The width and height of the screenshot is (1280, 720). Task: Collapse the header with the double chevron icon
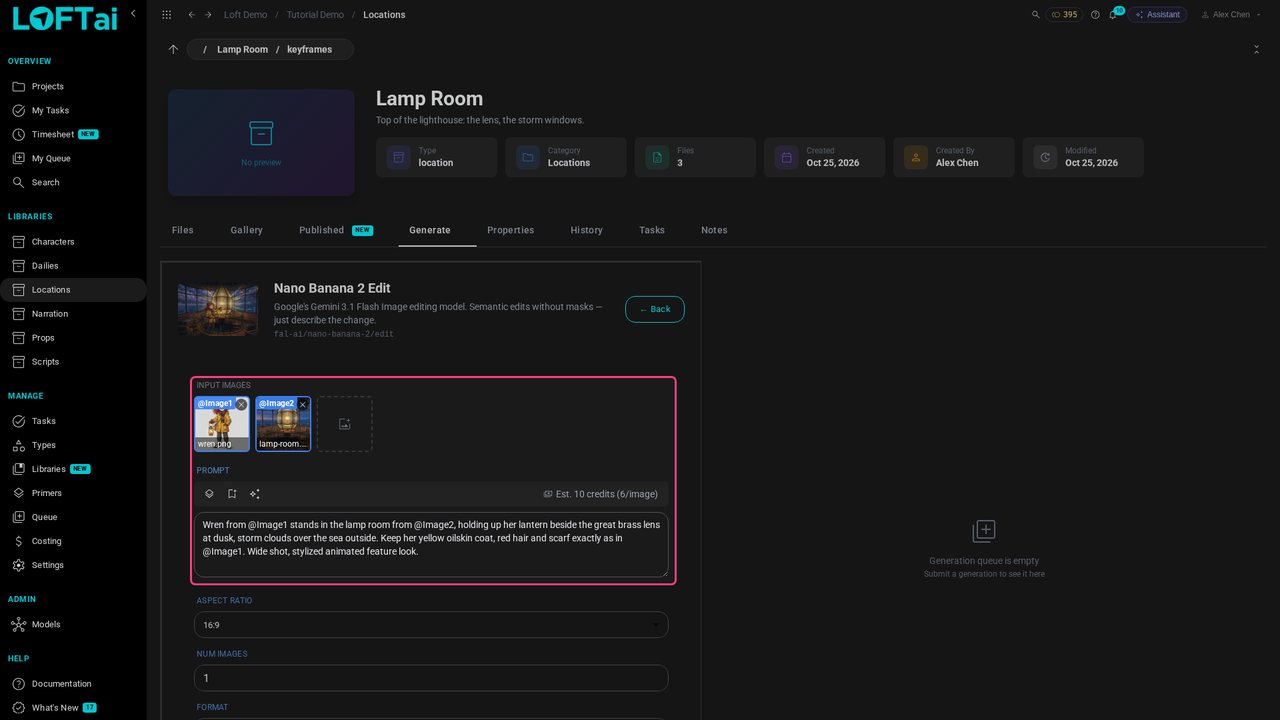coord(1256,49)
